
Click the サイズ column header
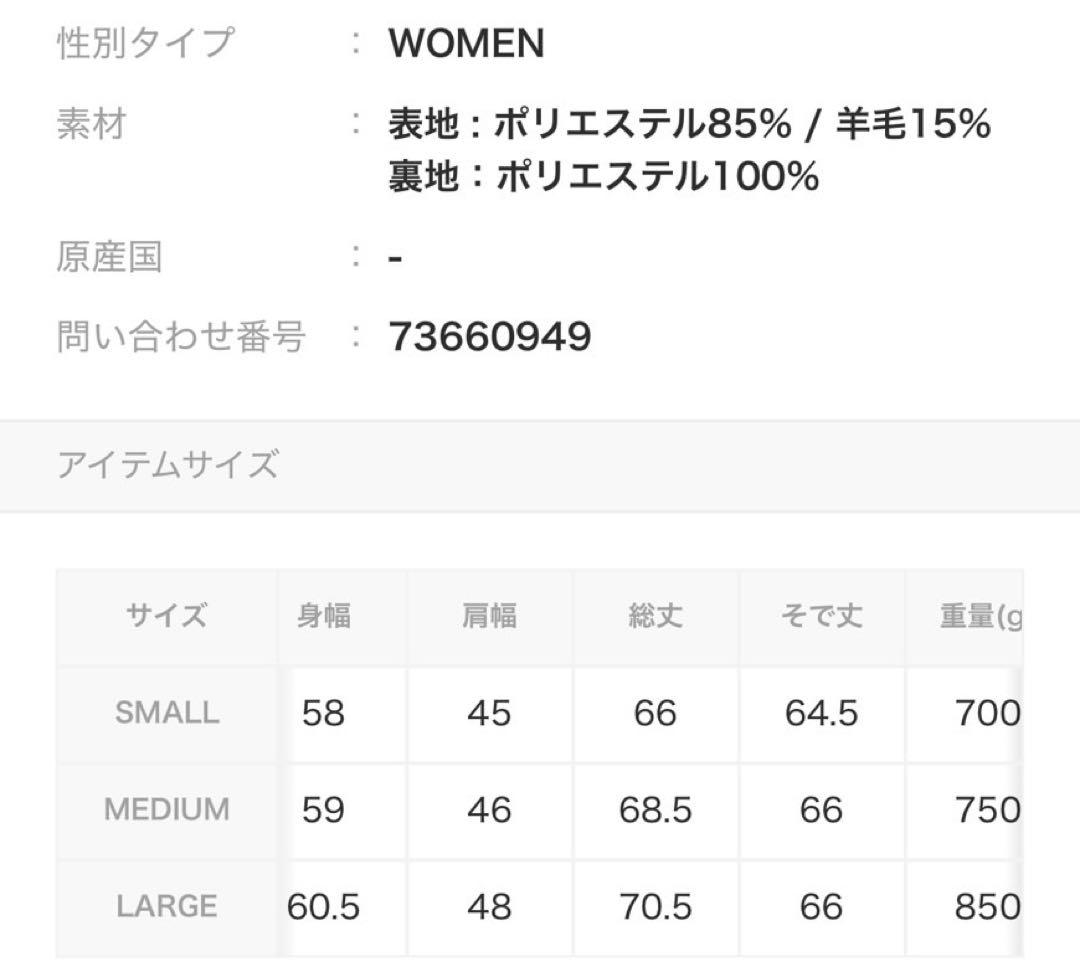click(166, 616)
